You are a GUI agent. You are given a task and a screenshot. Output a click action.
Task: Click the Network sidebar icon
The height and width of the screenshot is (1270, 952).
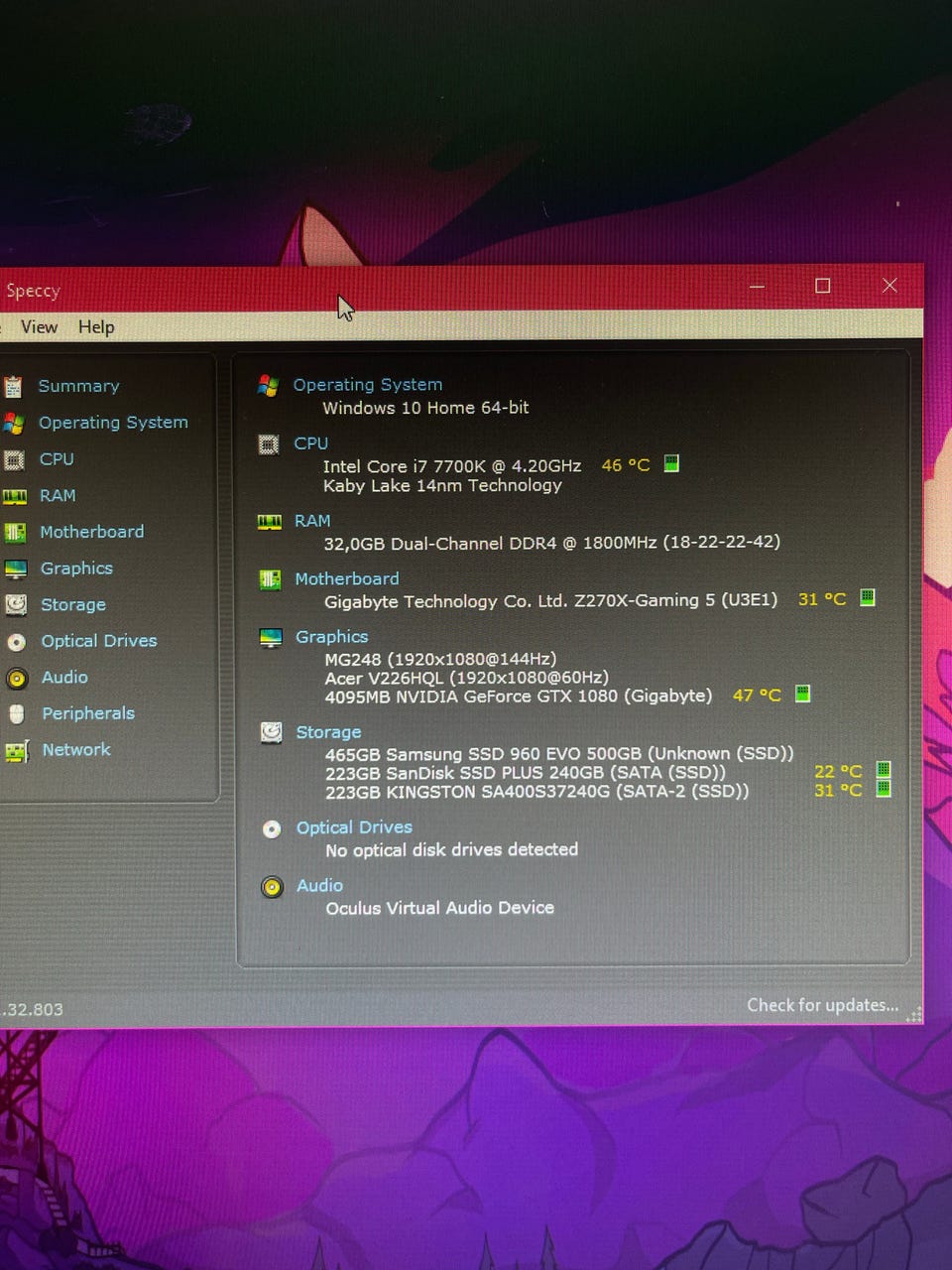point(18,751)
